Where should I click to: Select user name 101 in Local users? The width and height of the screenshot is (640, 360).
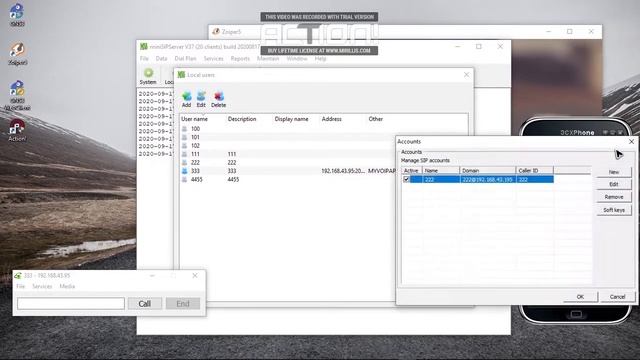[196, 137]
